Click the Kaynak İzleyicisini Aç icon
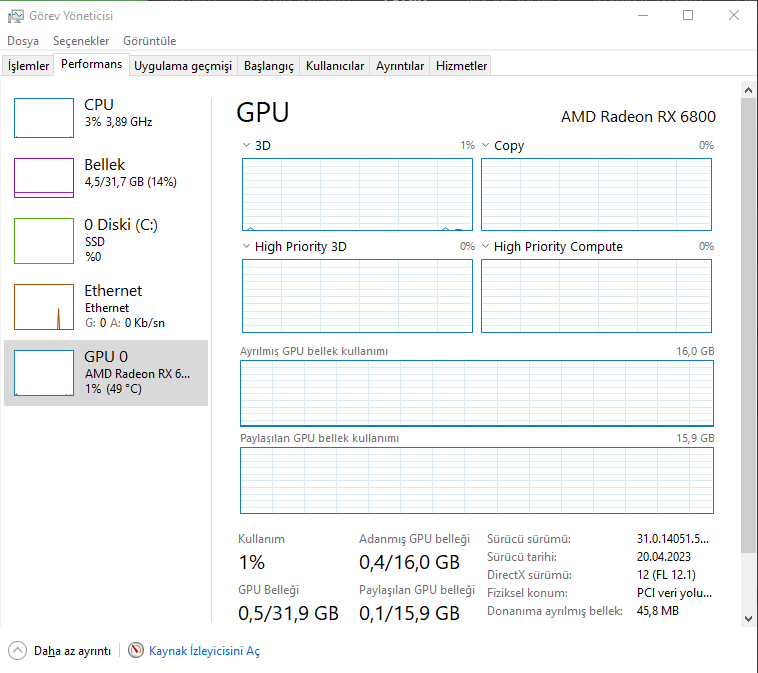The width and height of the screenshot is (758, 673). (x=136, y=651)
